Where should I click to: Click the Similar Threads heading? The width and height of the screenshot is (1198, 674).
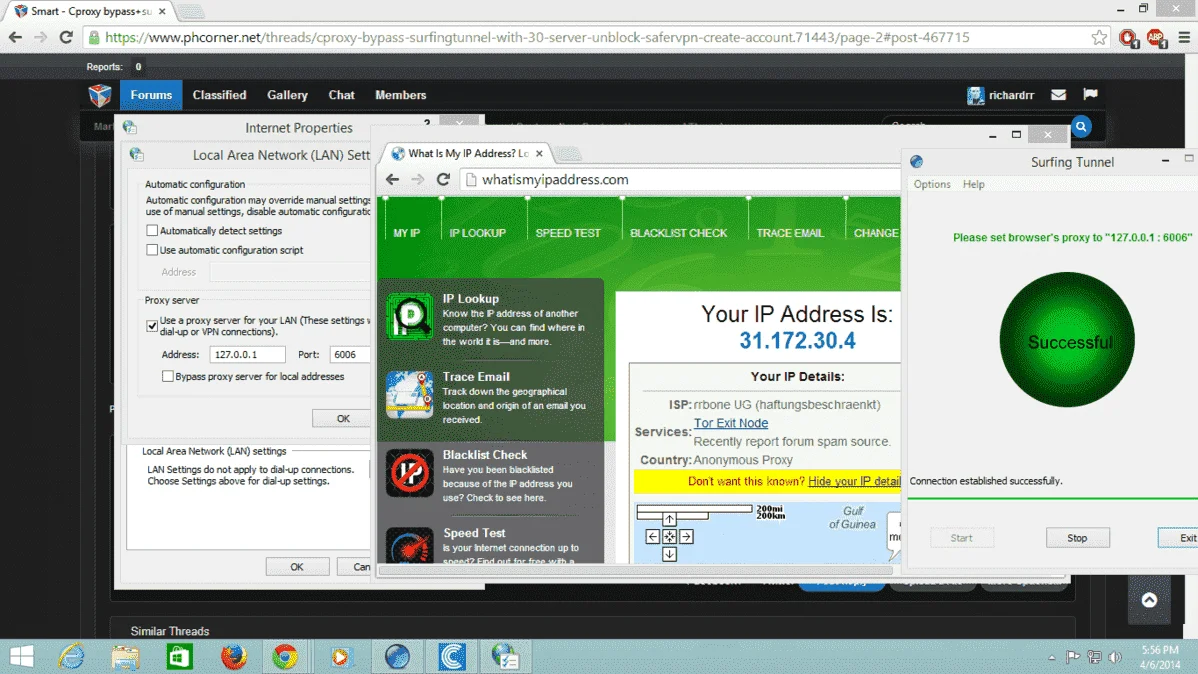coord(170,631)
